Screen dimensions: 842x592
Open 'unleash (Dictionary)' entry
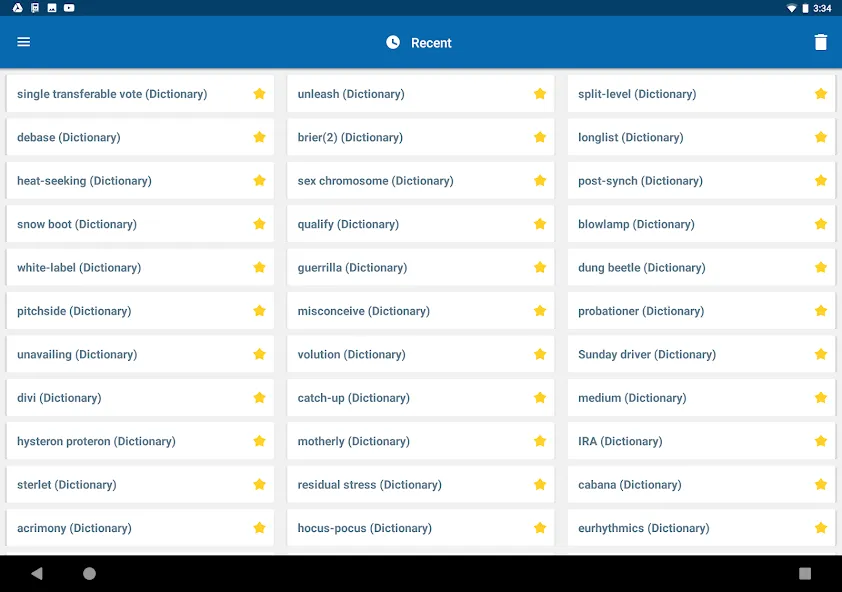tap(420, 94)
